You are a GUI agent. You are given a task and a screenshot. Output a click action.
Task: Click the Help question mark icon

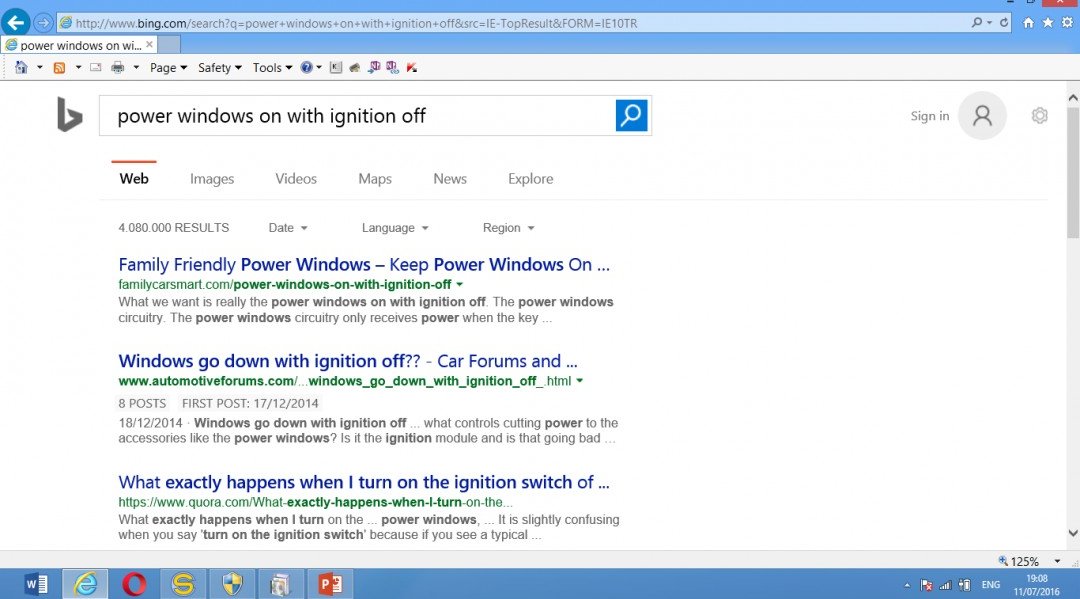pyautogui.click(x=307, y=67)
